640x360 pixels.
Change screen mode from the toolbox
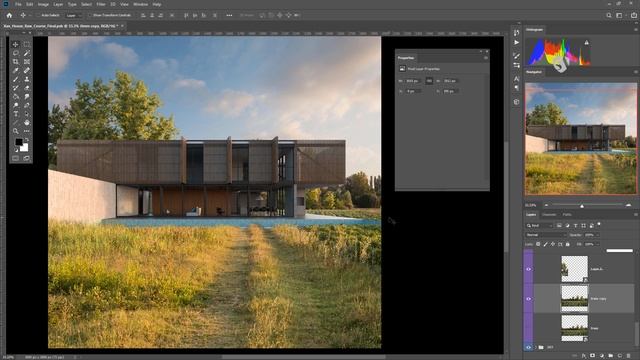tap(27, 158)
